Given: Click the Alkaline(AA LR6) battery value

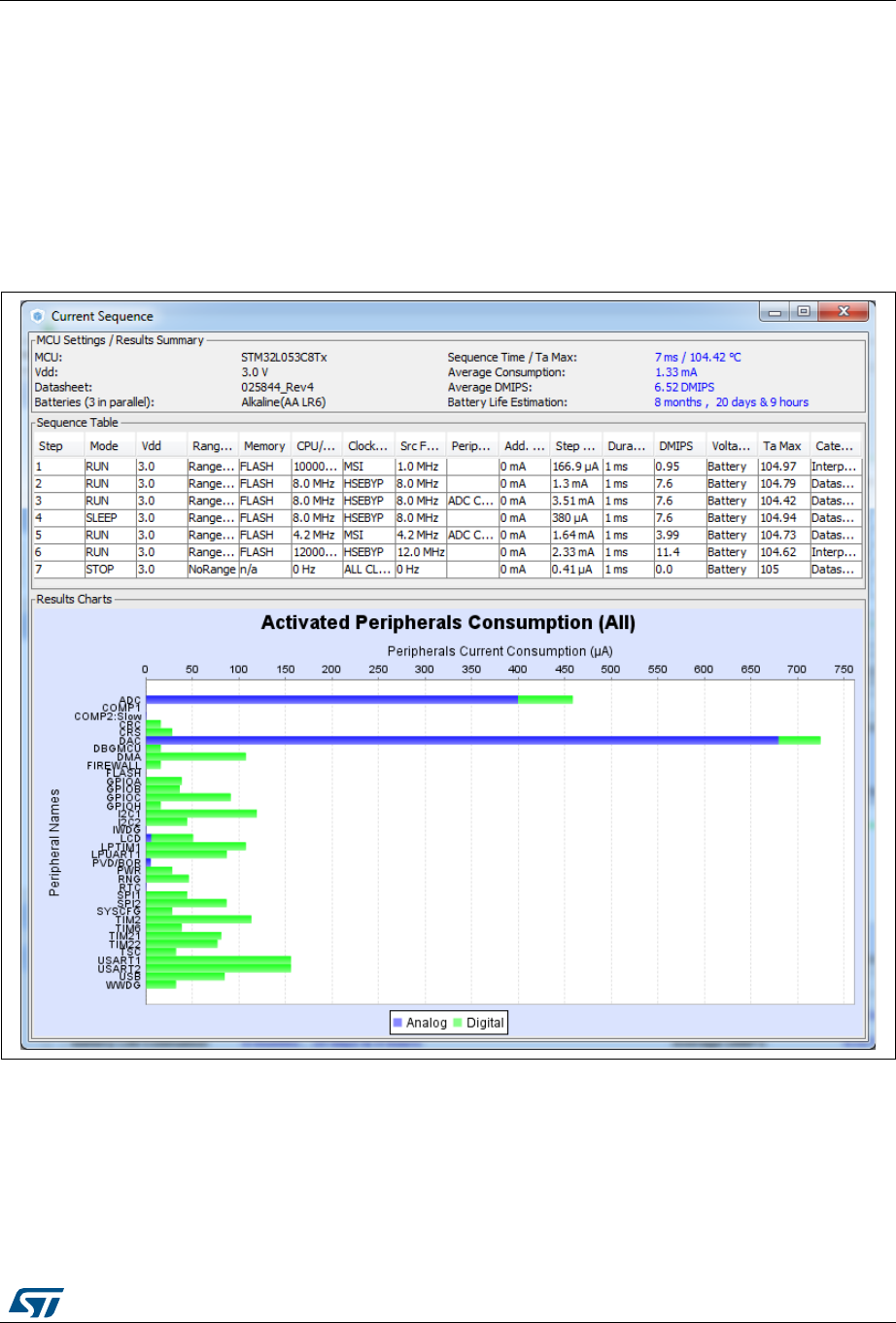Looking at the screenshot, I should point(283,402).
